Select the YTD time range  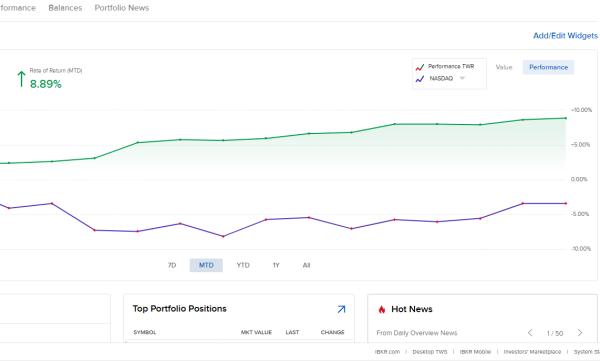coord(243,265)
